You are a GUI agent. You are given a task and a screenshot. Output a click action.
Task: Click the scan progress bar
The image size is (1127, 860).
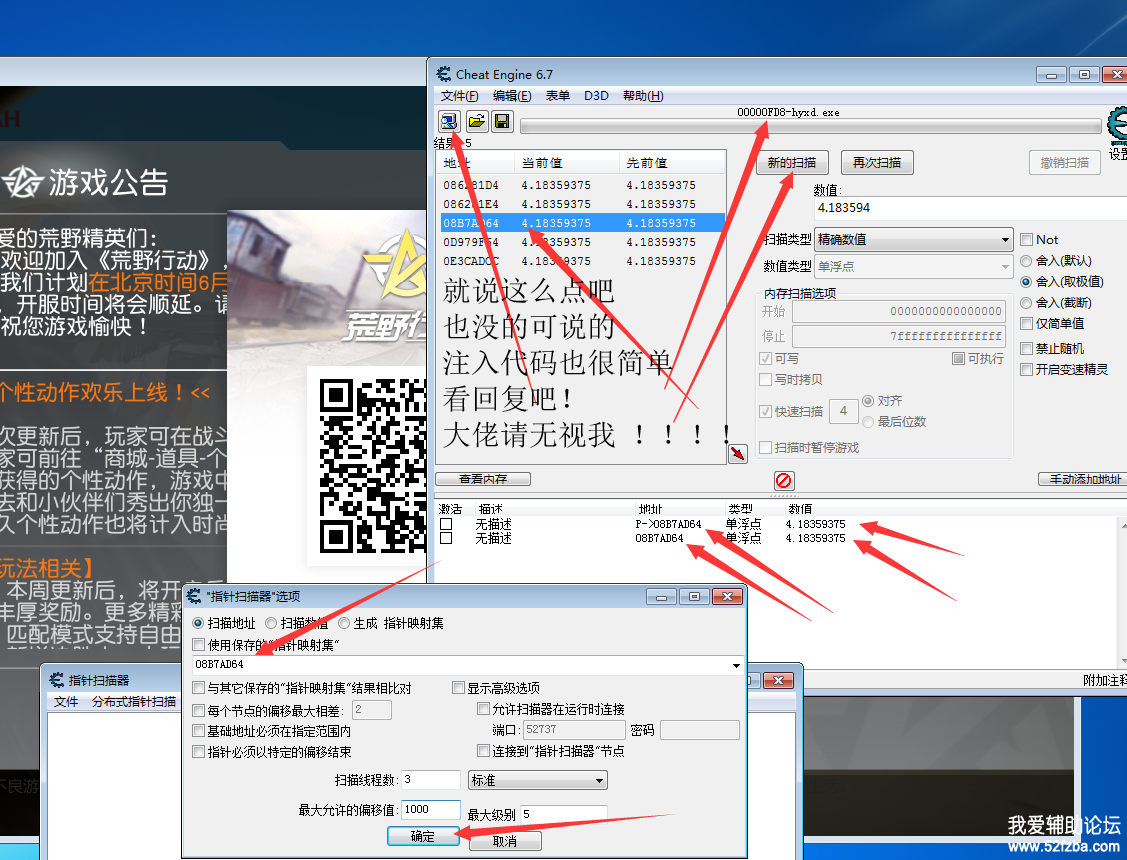coord(811,126)
